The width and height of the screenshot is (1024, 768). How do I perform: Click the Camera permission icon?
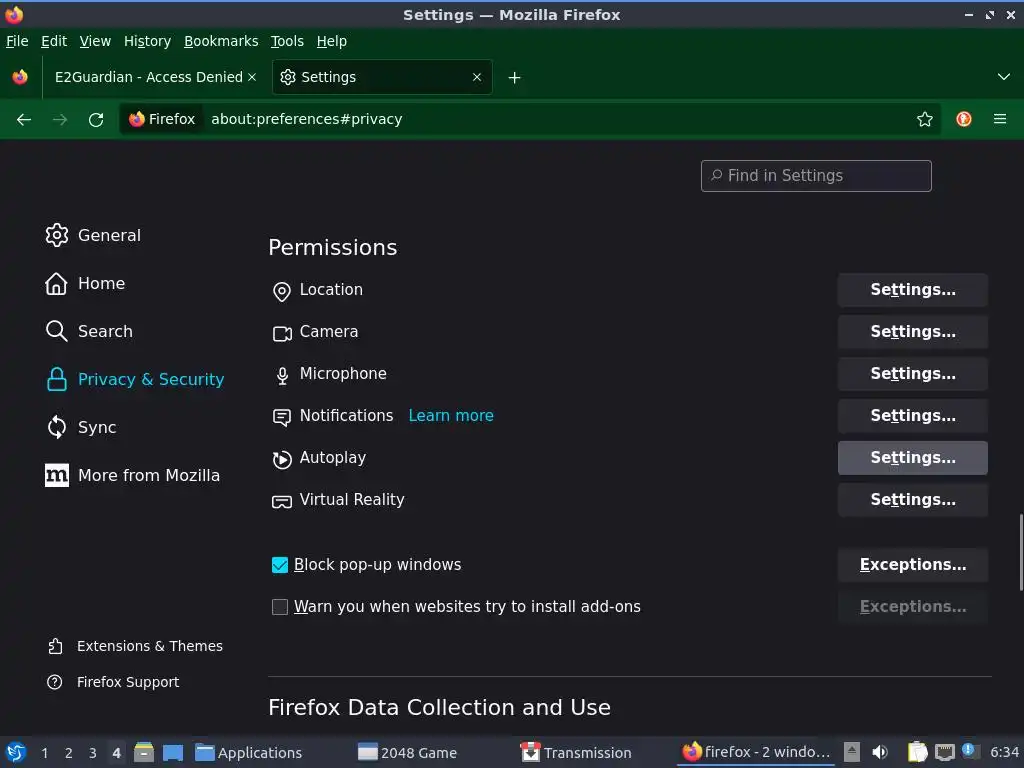pyautogui.click(x=282, y=334)
